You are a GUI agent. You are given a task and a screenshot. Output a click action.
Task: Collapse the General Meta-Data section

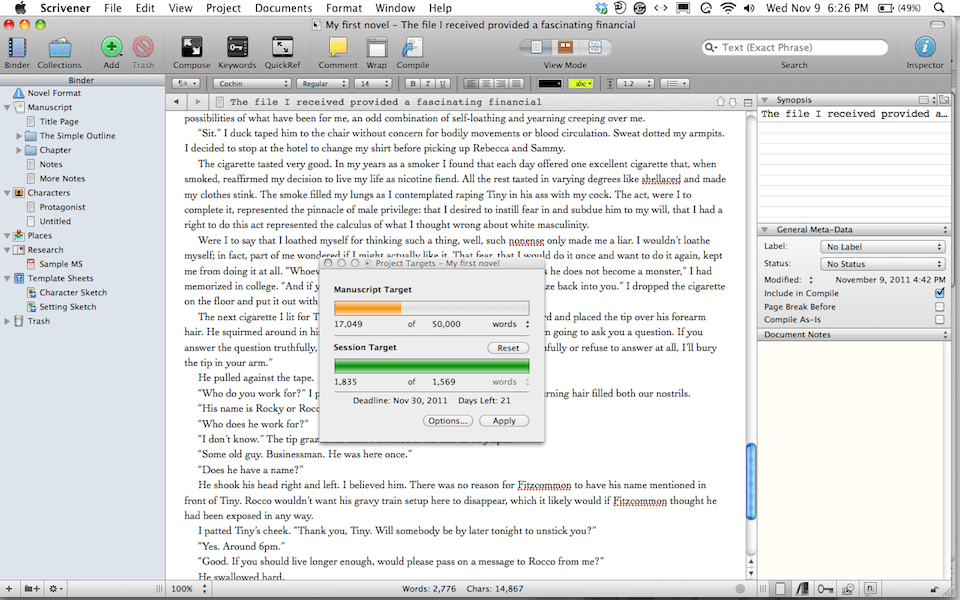pyautogui.click(x=765, y=230)
